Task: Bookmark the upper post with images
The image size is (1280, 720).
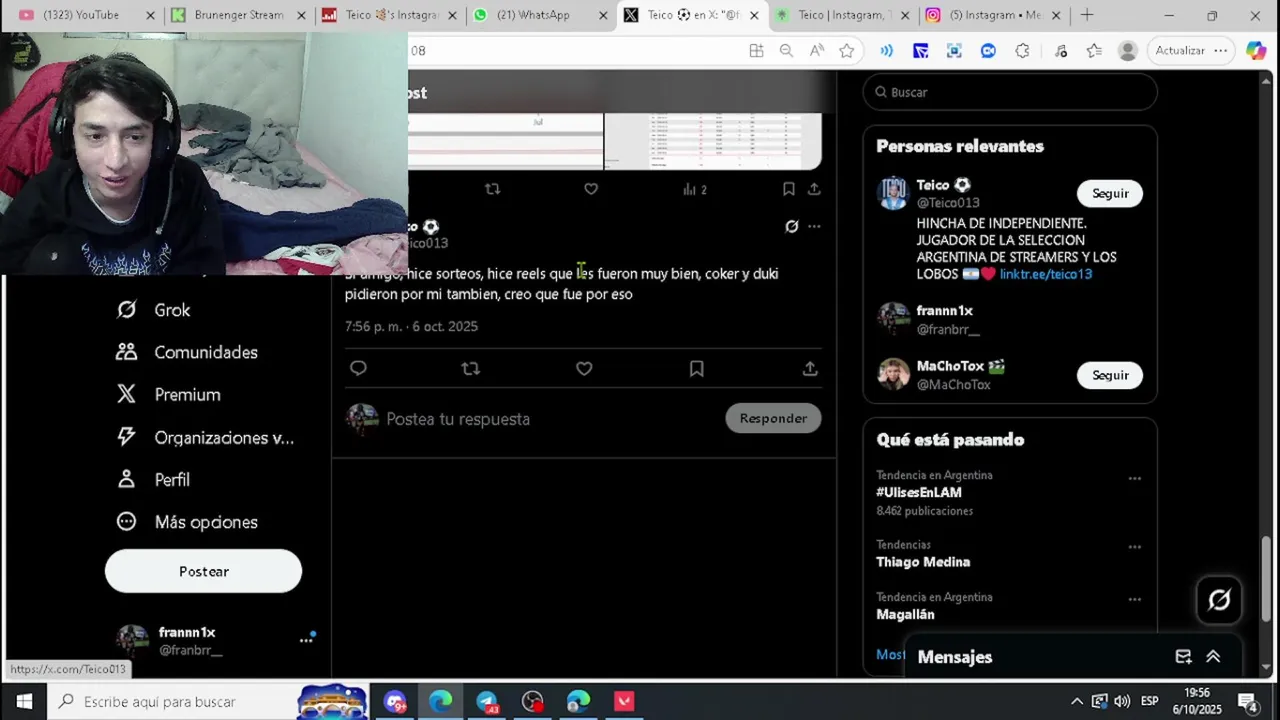Action: coord(788,189)
